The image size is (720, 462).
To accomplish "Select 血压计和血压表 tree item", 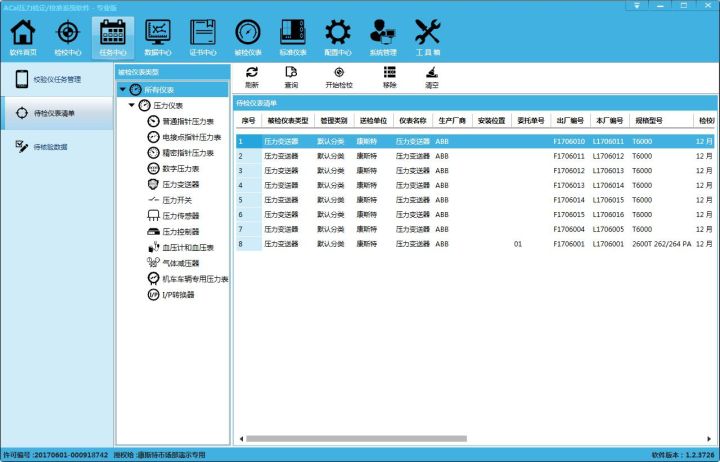I will (x=188, y=247).
